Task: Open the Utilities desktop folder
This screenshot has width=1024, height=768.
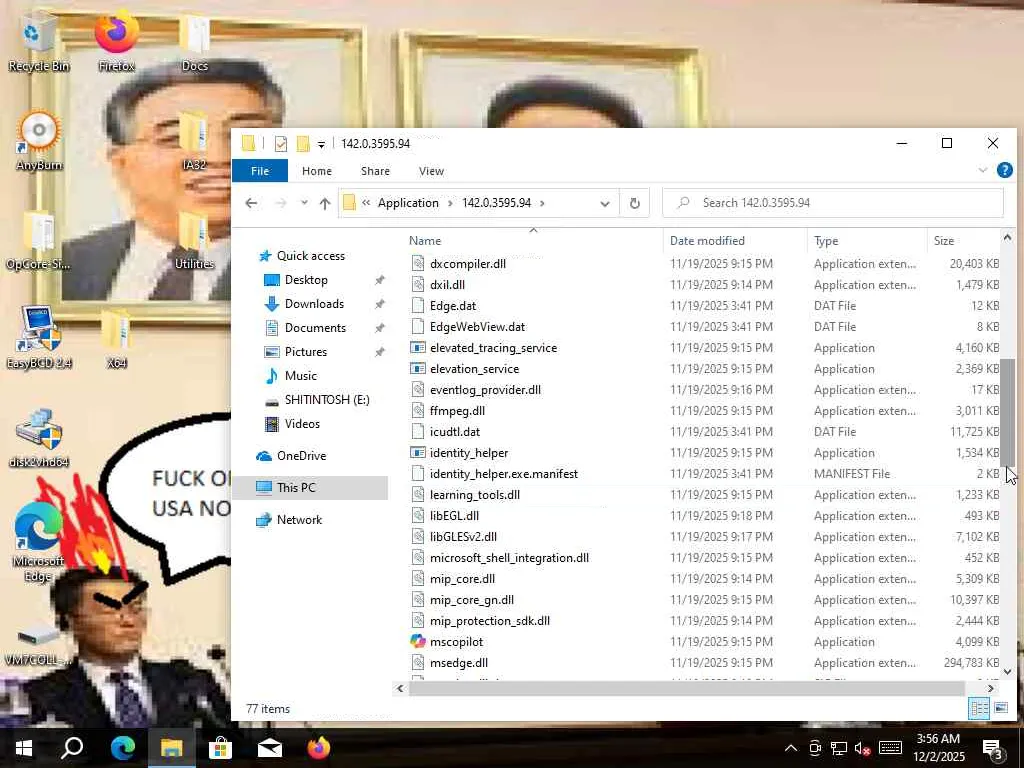Action: click(194, 240)
